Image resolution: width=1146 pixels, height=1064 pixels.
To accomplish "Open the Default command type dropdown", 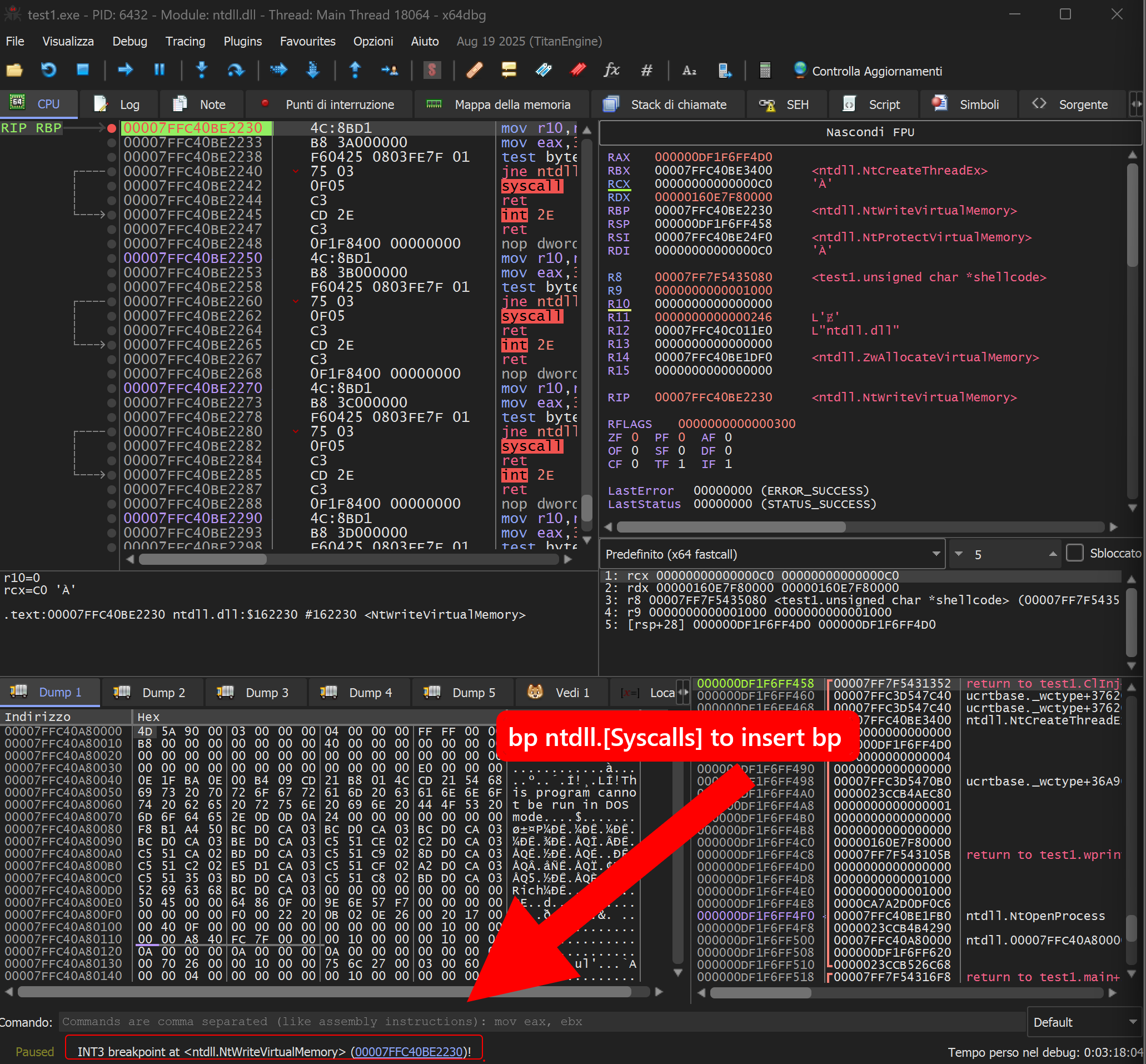I will [x=1083, y=1022].
